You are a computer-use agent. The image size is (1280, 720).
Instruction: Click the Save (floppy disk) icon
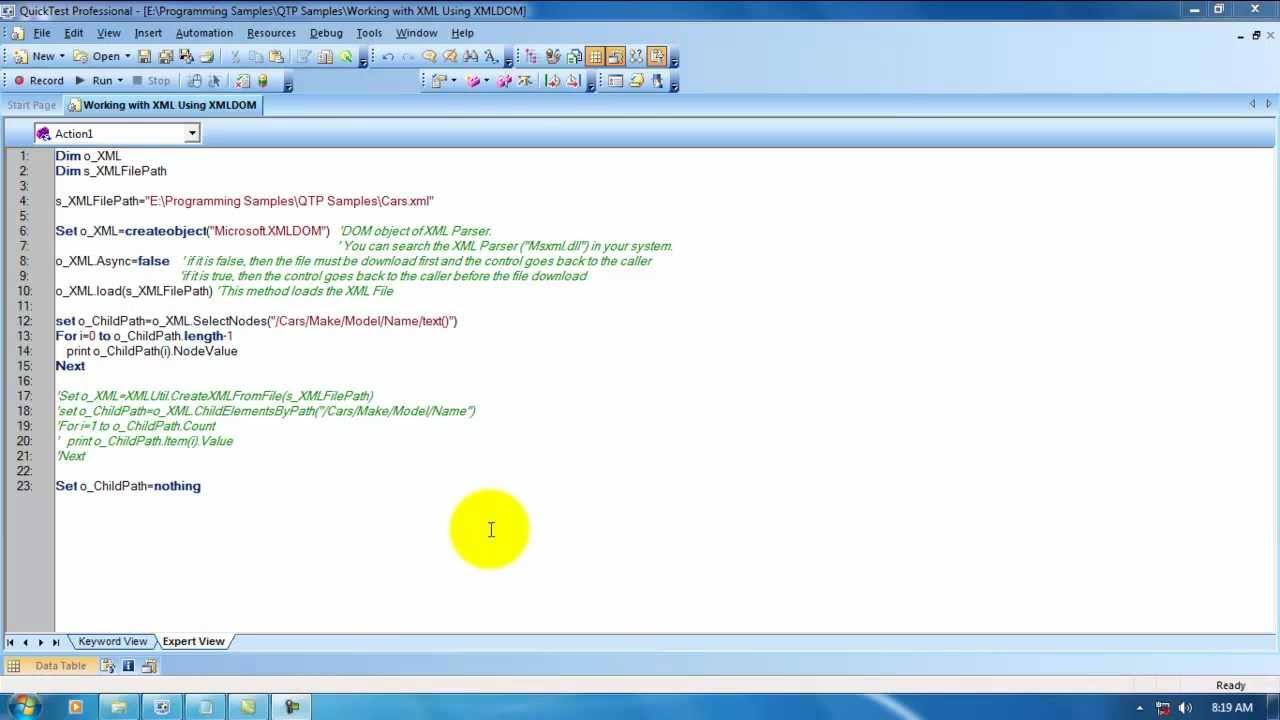pyautogui.click(x=144, y=57)
